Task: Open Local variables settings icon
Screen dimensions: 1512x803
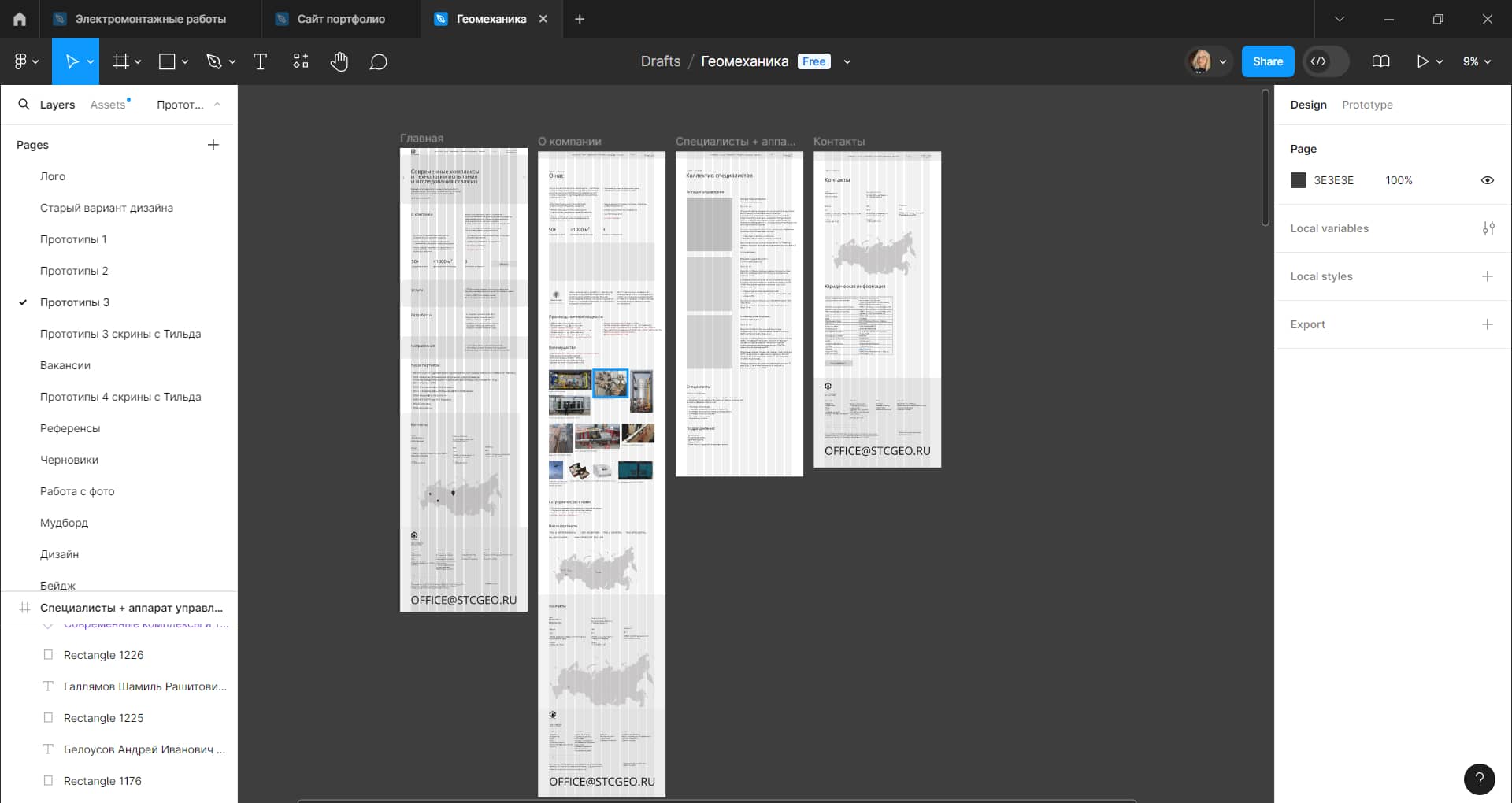Action: pyautogui.click(x=1488, y=228)
